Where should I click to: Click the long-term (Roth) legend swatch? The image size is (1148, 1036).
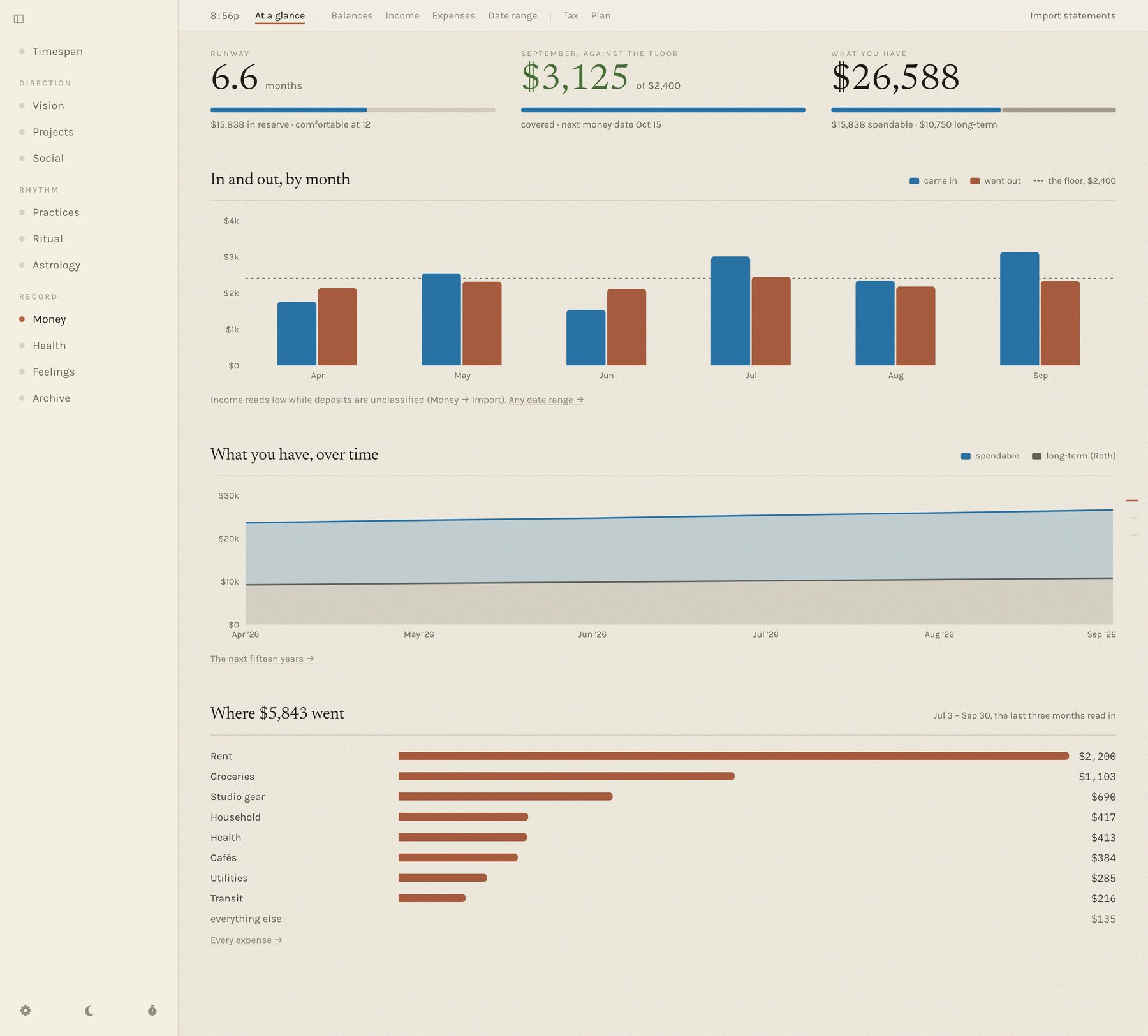[x=1036, y=456]
